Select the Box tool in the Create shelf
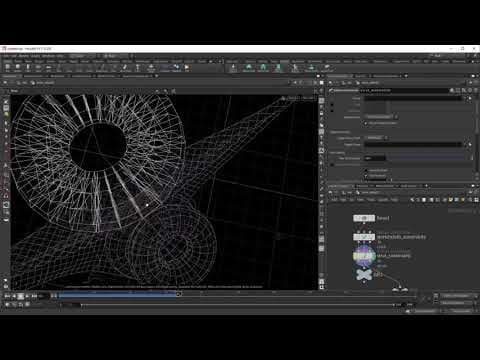The width and height of the screenshot is (480, 360). [7, 68]
